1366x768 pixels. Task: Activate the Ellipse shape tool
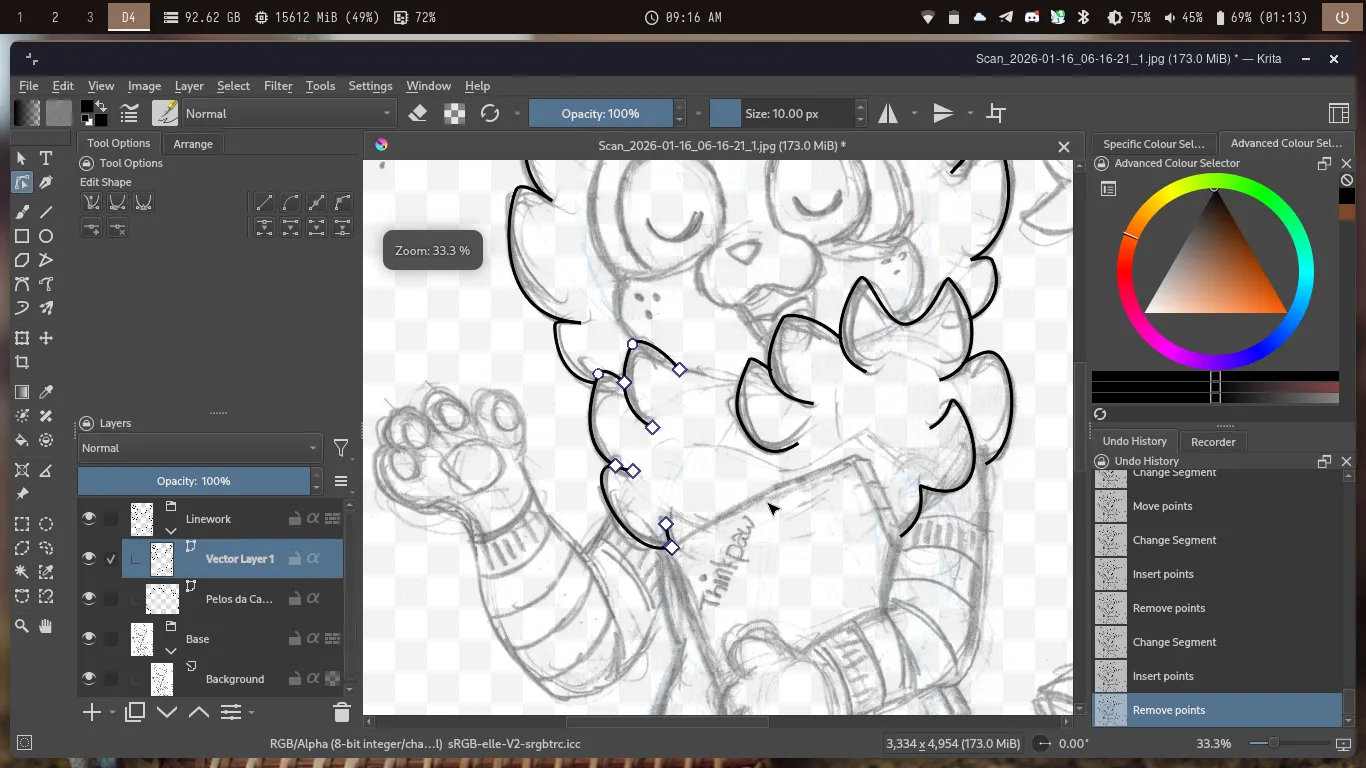pyautogui.click(x=46, y=236)
